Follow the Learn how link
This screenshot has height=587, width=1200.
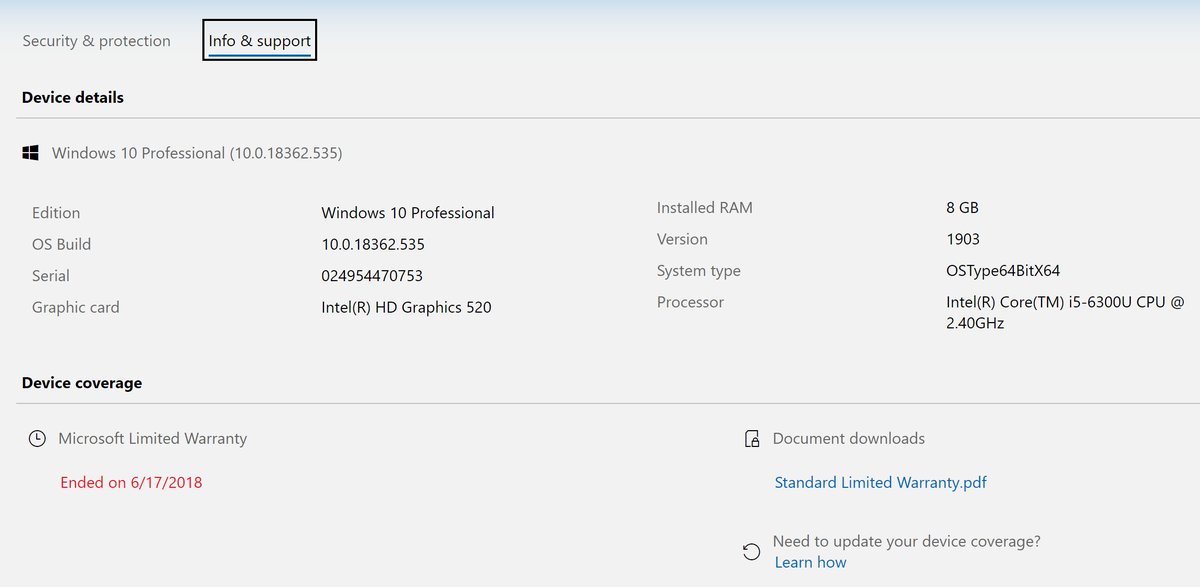click(810, 562)
